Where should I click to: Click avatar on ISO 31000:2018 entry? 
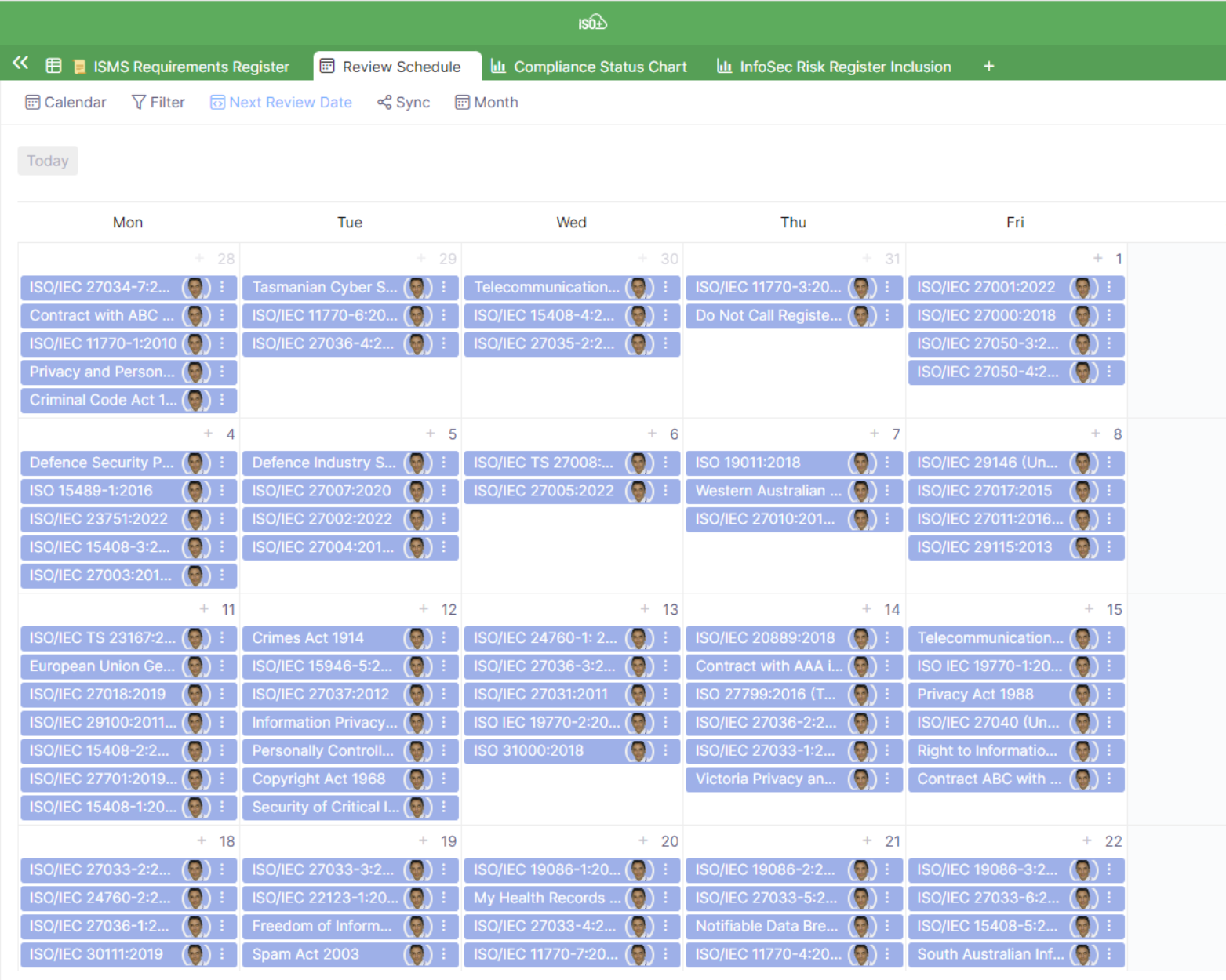pyautogui.click(x=639, y=751)
